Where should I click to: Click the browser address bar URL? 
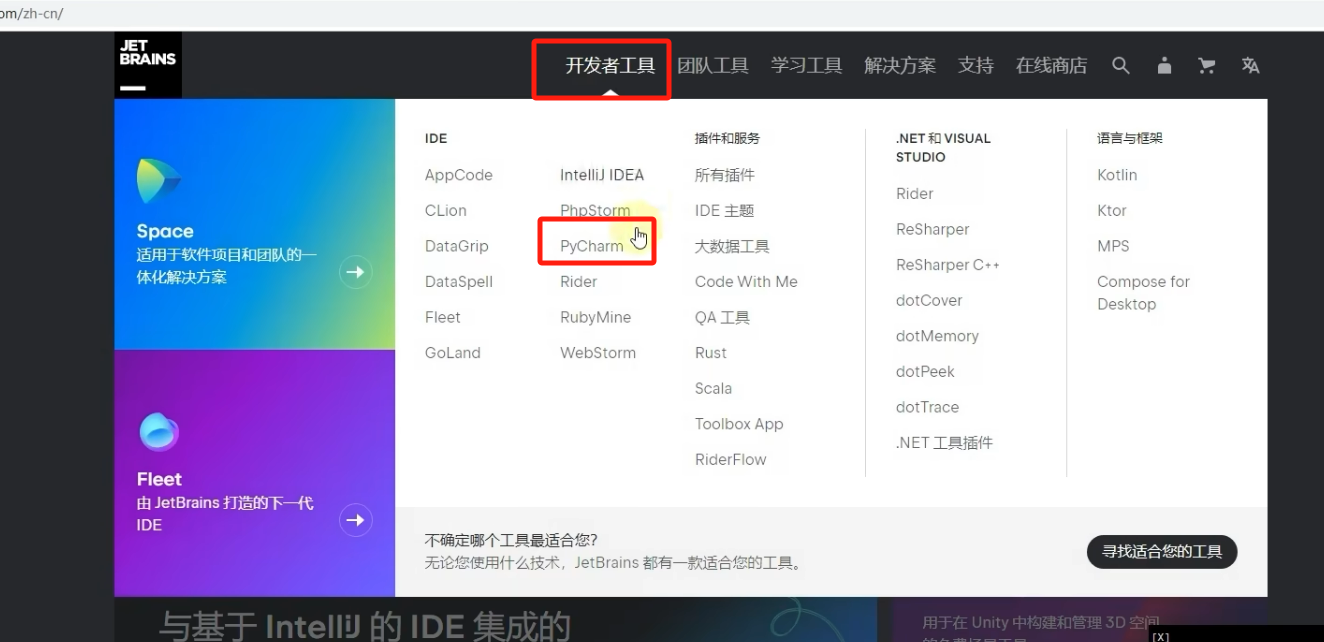pos(32,13)
